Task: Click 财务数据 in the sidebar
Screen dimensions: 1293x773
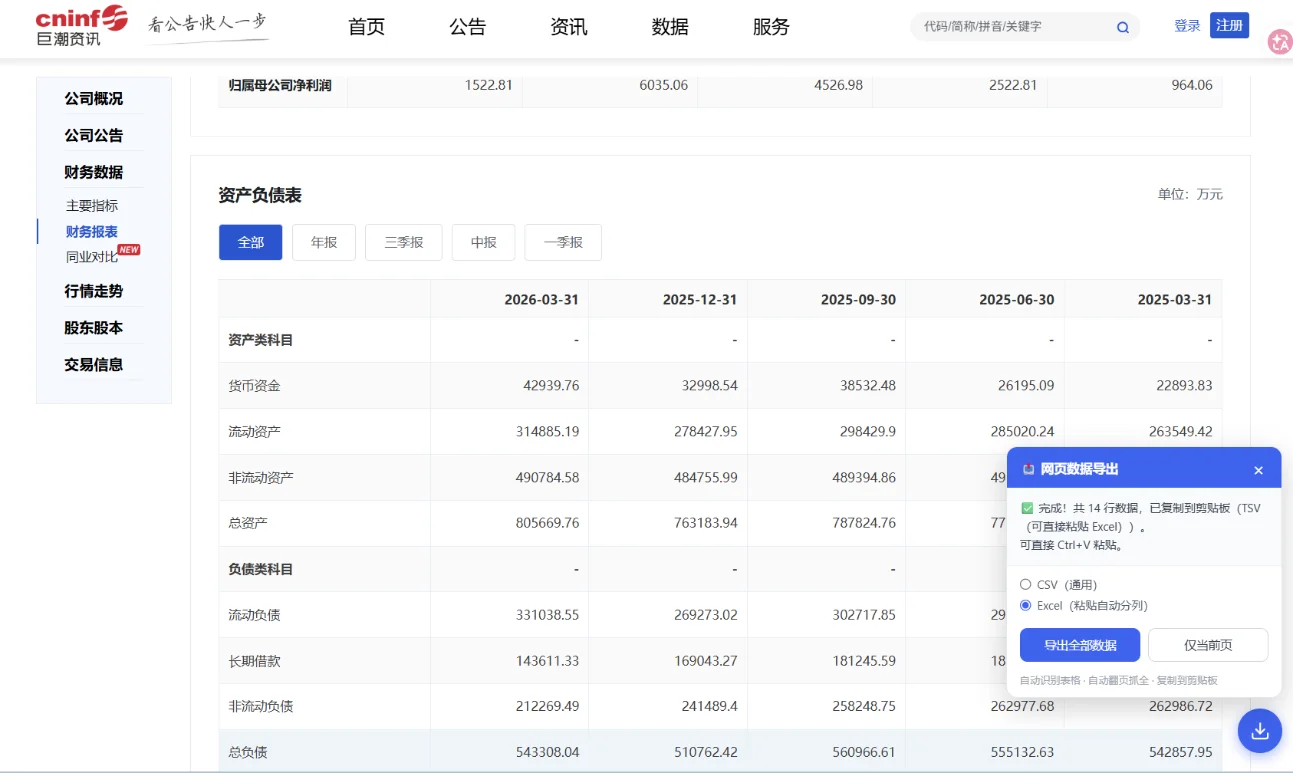Action: 94,173
